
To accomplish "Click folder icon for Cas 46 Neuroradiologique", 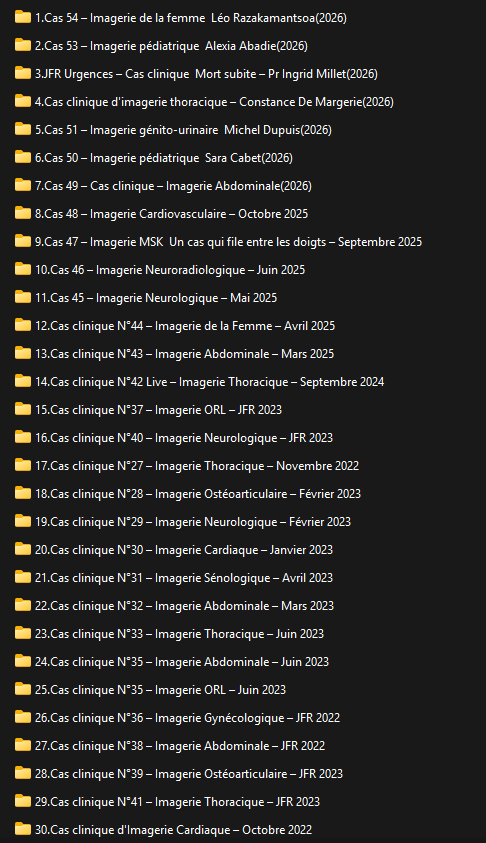I will click(23, 269).
